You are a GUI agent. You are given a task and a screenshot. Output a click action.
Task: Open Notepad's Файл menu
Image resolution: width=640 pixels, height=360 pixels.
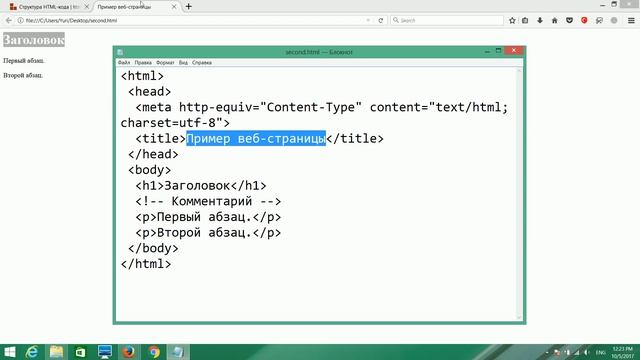[x=124, y=63]
